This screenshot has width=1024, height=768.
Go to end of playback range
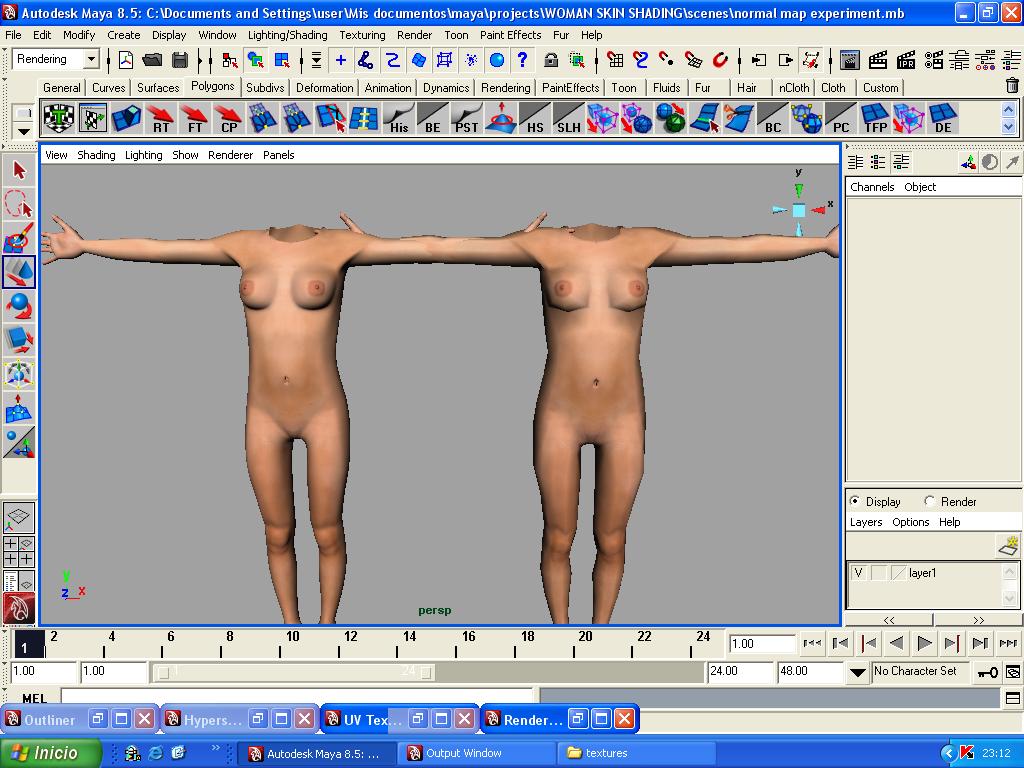pyautogui.click(x=1008, y=643)
